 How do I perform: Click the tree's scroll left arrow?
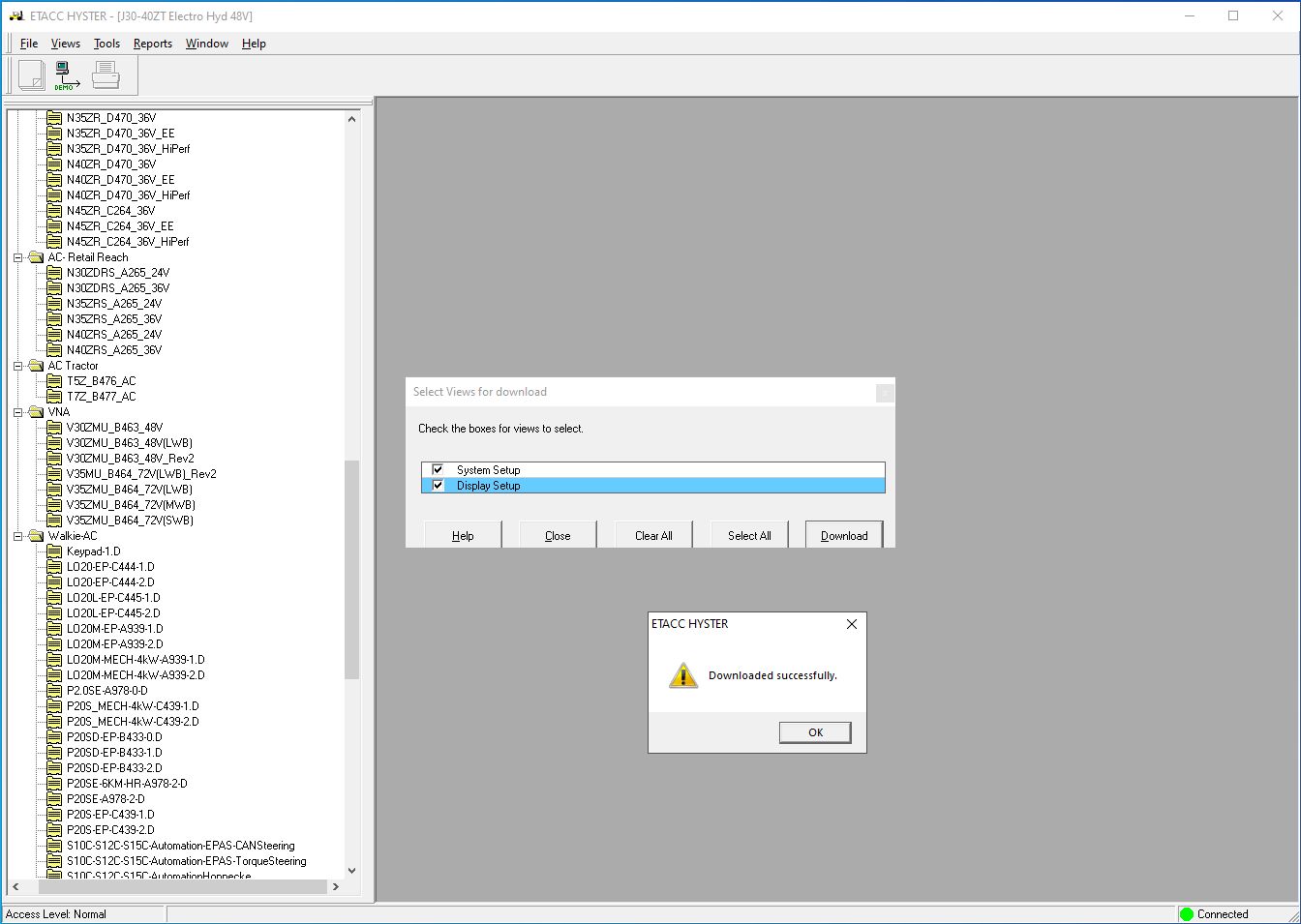[15, 886]
